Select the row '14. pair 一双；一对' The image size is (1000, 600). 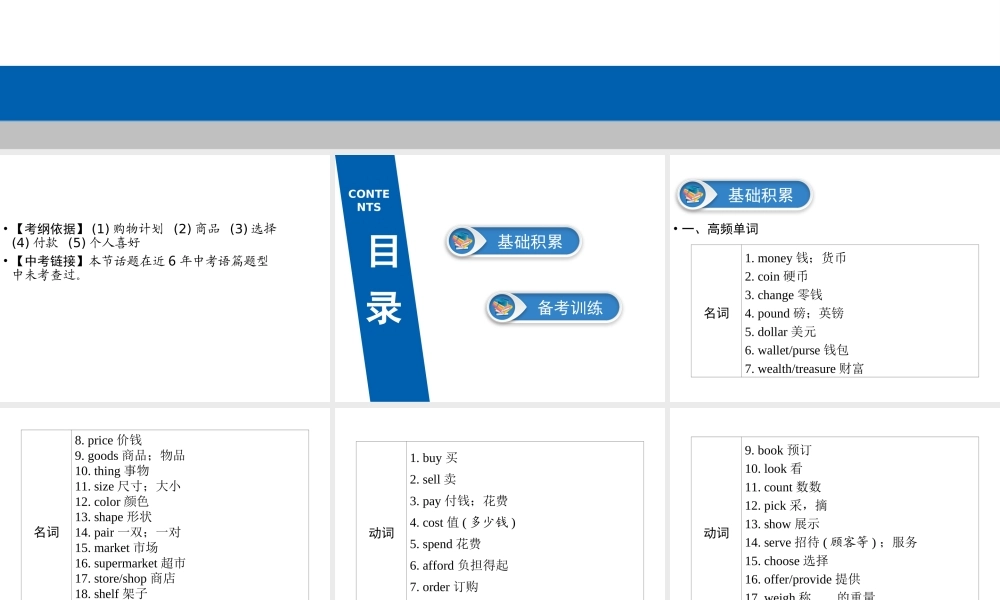[x=128, y=532]
